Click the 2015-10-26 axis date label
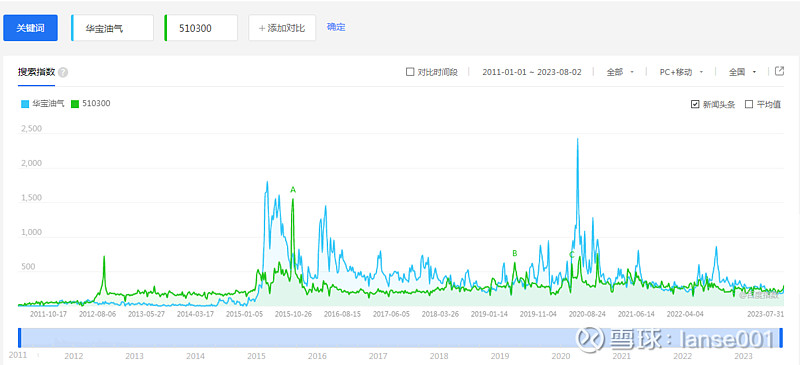 293,314
